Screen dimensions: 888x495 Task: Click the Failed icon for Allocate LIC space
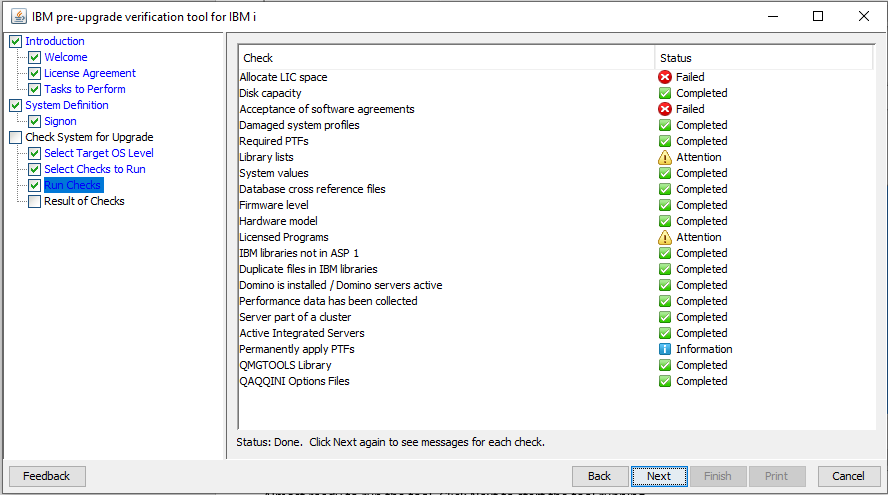point(665,77)
